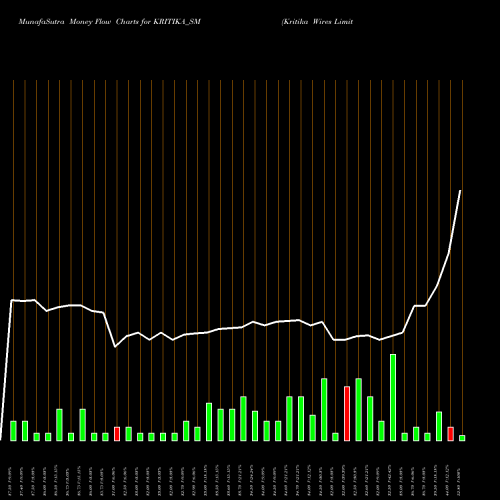Select the final small green bar on the right
This screenshot has width=500, height=500.
point(462,438)
